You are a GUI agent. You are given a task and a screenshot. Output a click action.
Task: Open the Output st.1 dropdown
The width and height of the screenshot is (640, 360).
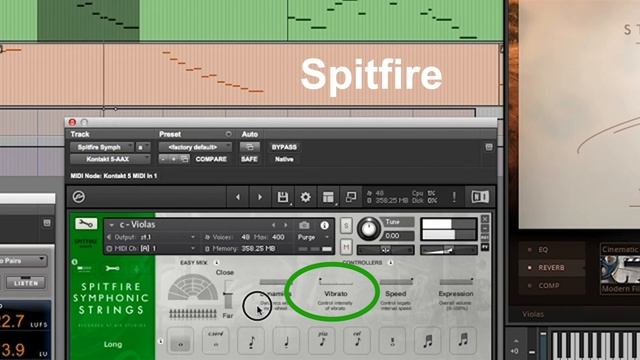(x=152, y=237)
